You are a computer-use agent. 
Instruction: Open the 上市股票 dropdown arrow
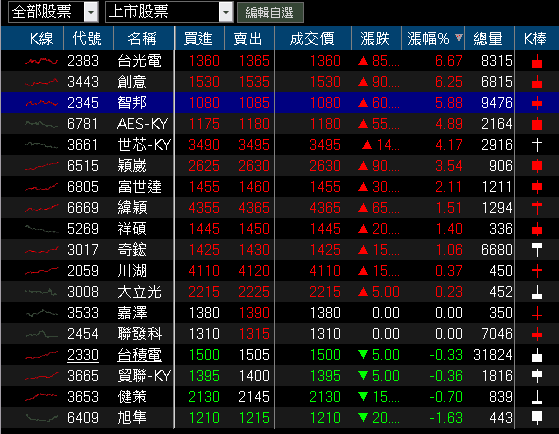[x=226, y=12]
